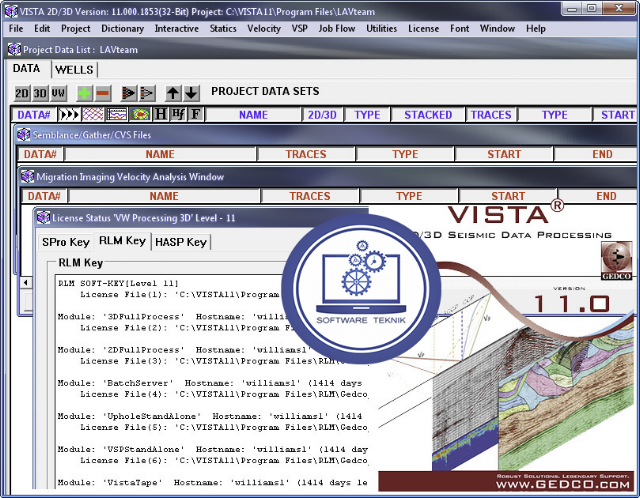Open the Project menu

[76, 29]
